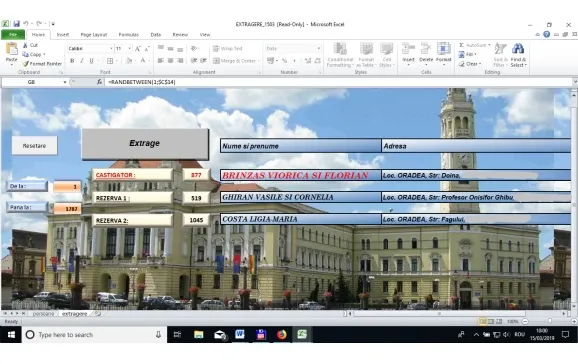
Task: Toggle Underline formatting
Action: pos(91,61)
